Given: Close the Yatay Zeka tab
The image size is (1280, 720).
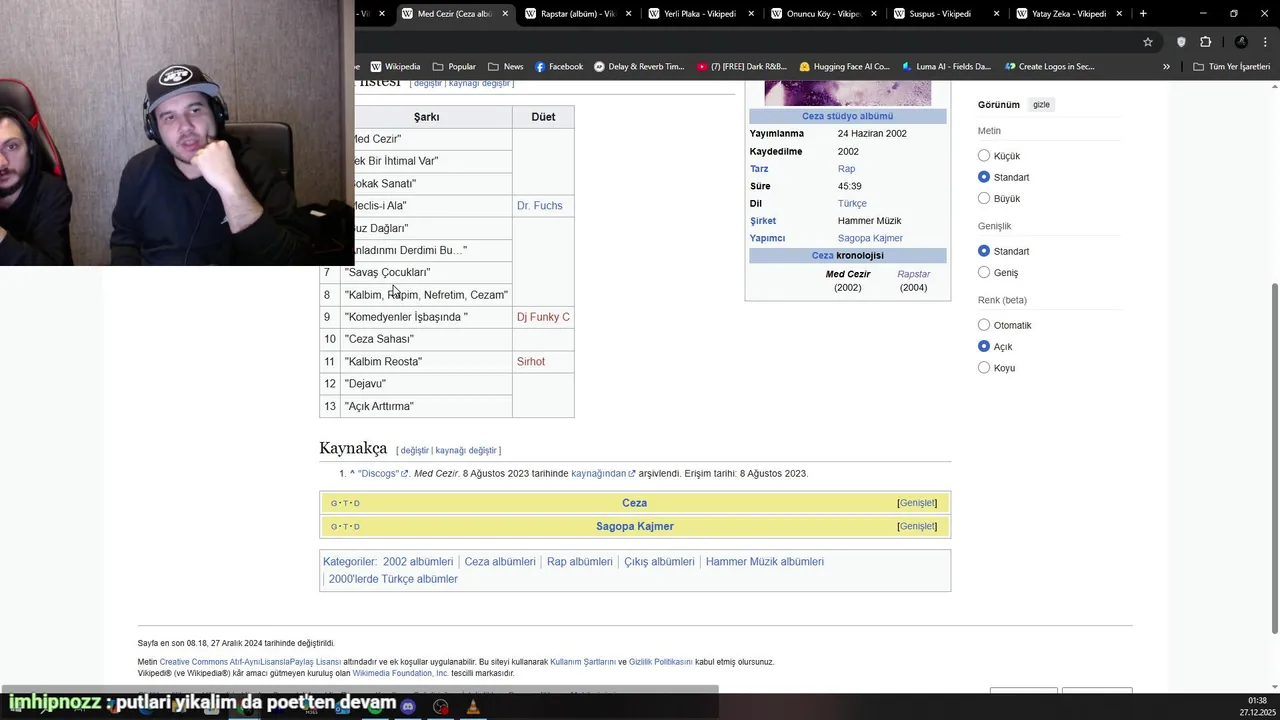Looking at the screenshot, I should click(1120, 14).
